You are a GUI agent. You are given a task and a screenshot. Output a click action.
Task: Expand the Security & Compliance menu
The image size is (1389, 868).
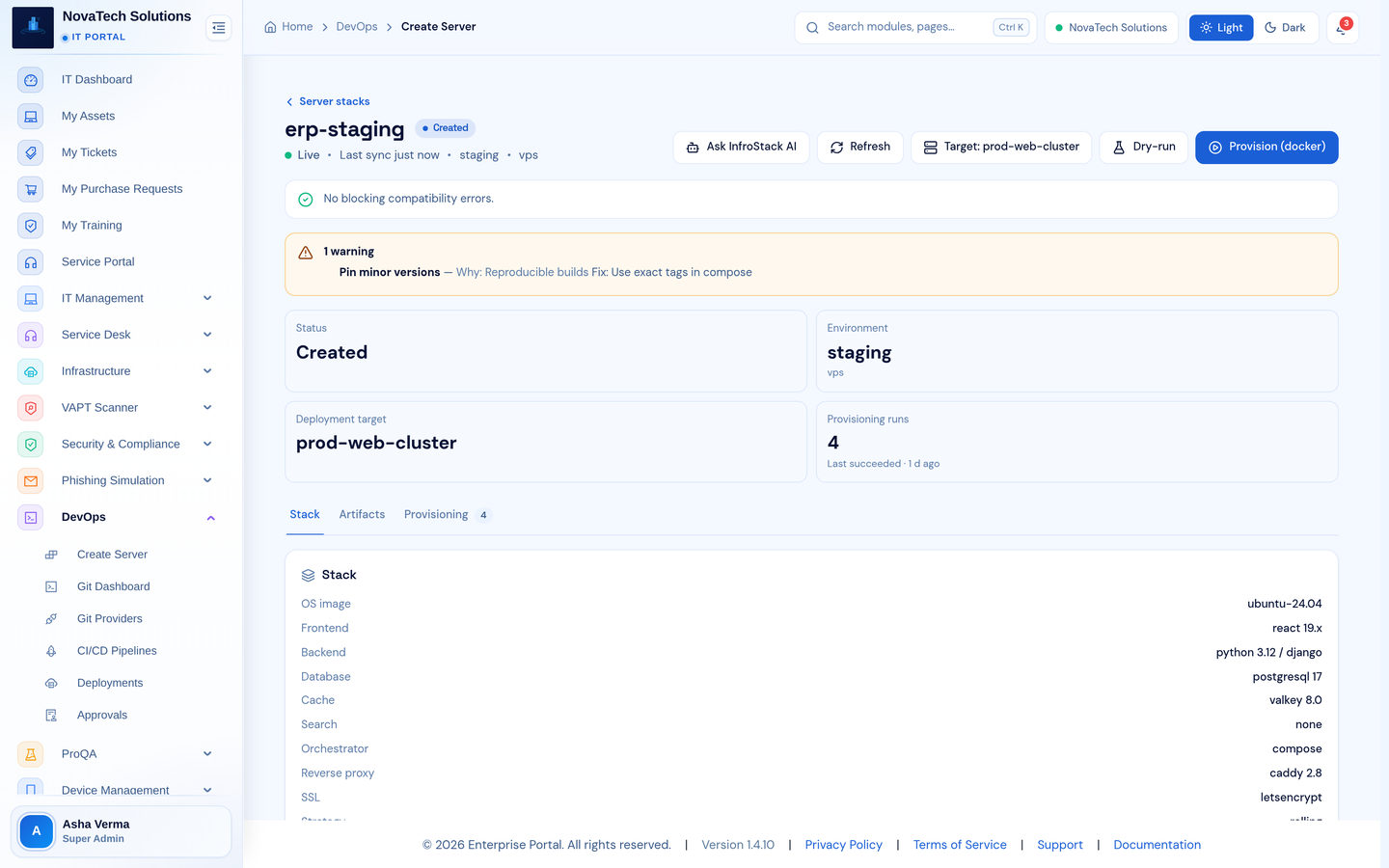coord(207,444)
